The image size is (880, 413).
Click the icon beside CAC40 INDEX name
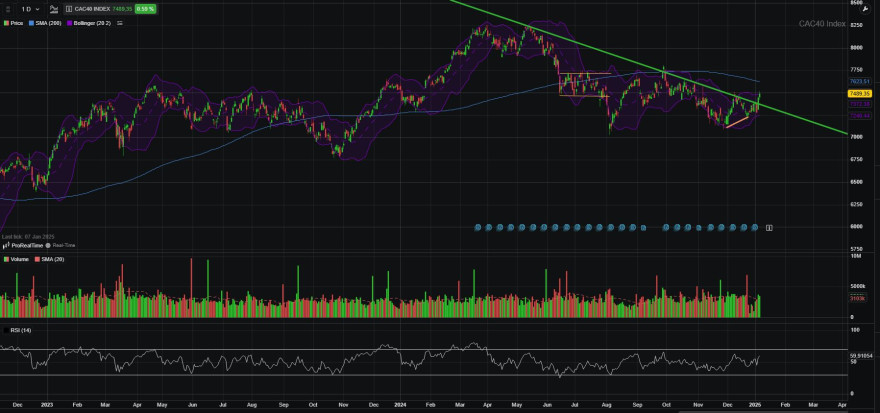[x=68, y=9]
